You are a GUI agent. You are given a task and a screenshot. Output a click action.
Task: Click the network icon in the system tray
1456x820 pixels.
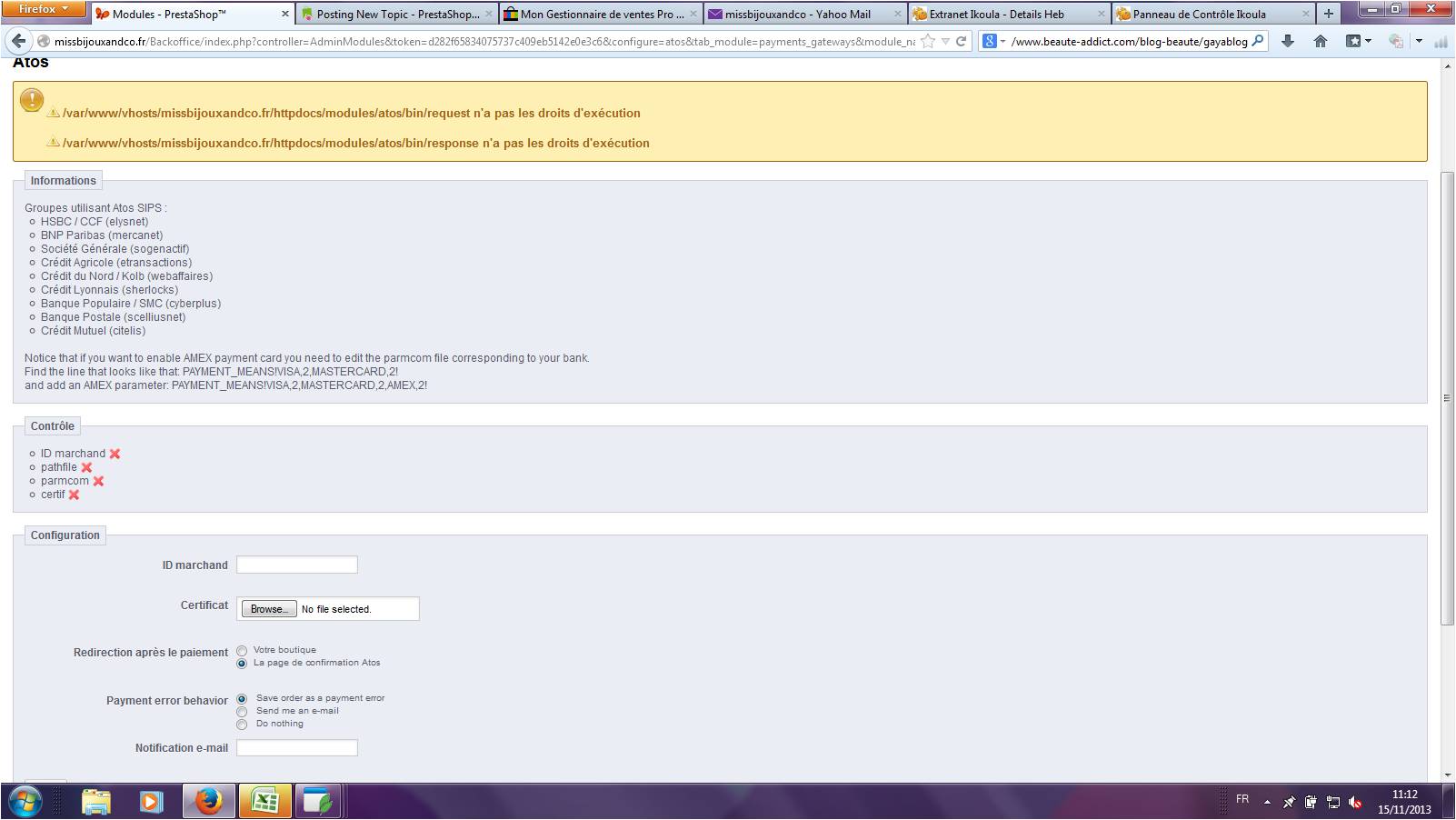tap(1333, 802)
